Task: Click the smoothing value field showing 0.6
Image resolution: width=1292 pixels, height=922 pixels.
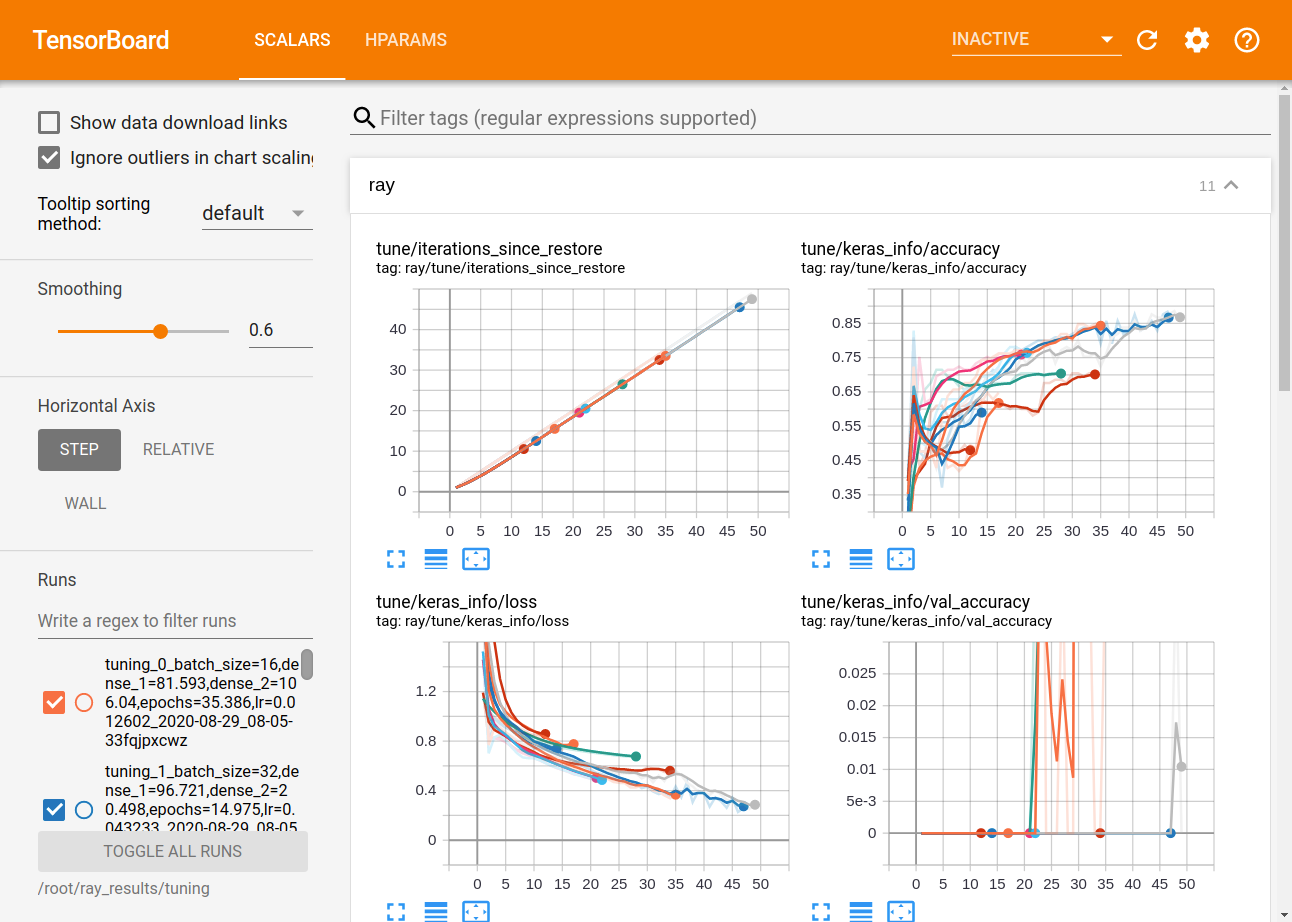Action: 280,330
